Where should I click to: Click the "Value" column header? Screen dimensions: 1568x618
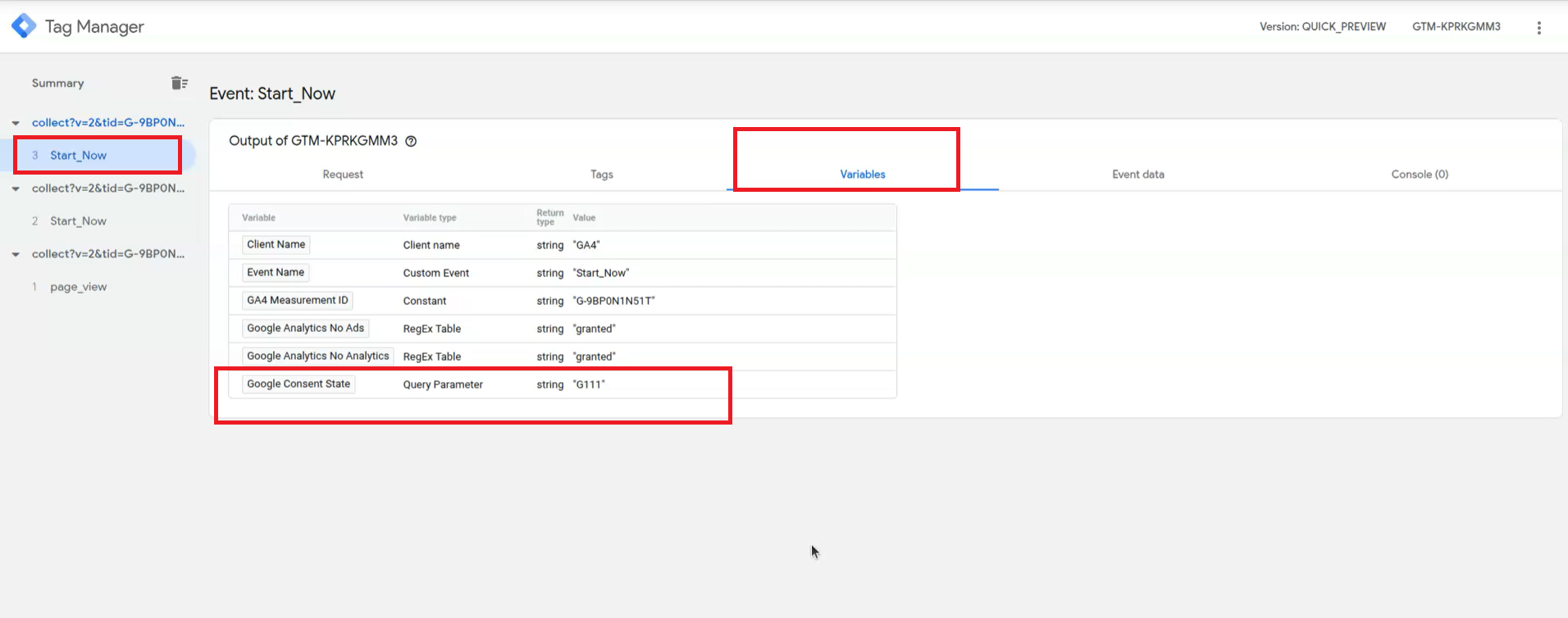click(584, 217)
